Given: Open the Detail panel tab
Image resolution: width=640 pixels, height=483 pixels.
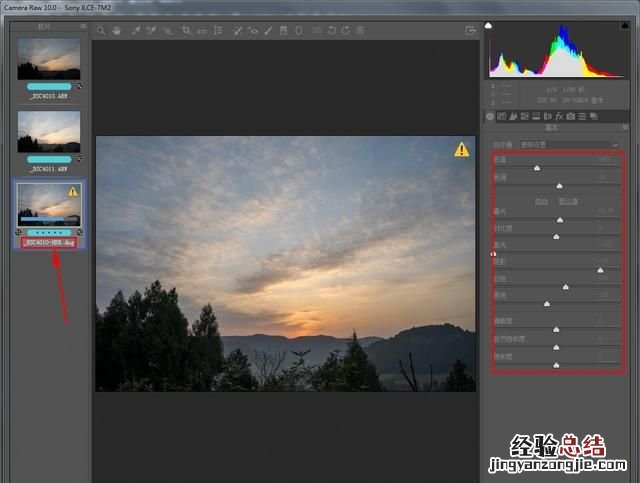Looking at the screenshot, I should click(x=513, y=117).
